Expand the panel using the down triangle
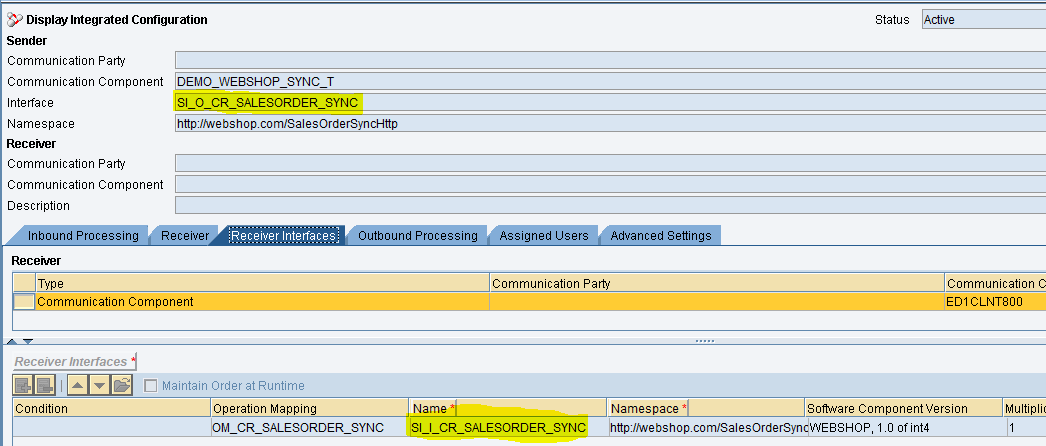The image size is (1046, 446). 27,342
